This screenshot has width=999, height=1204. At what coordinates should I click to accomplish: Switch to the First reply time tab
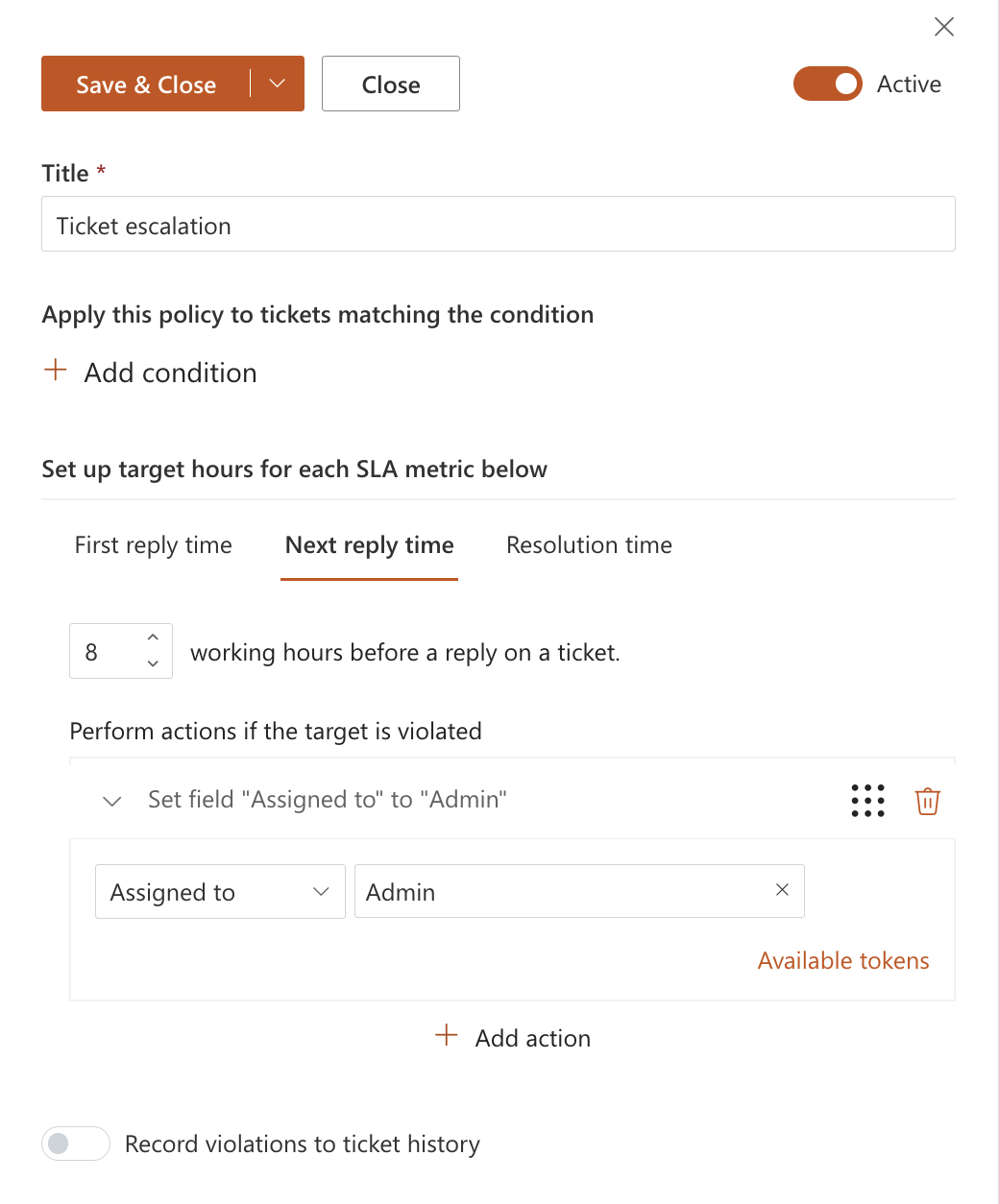pos(154,545)
